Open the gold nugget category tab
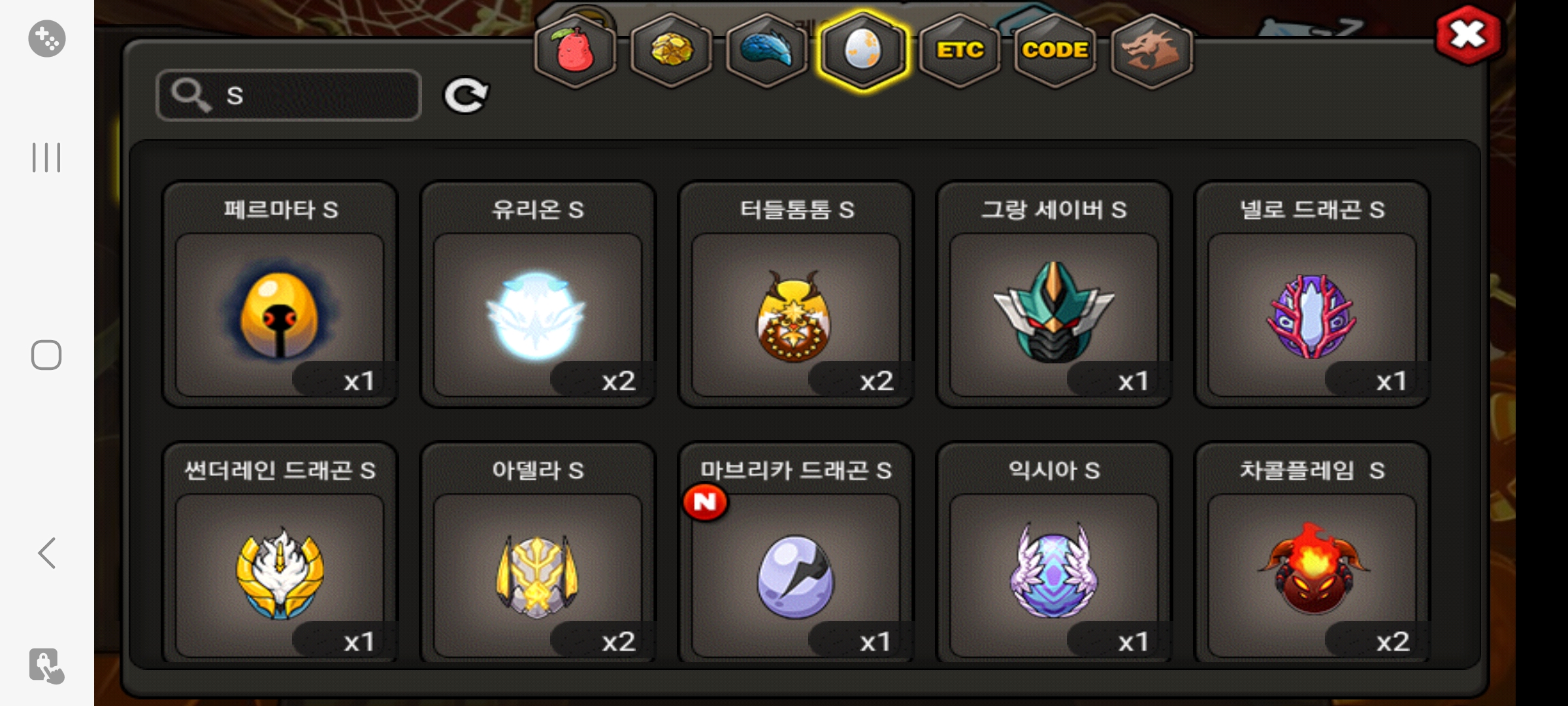1568x706 pixels. [x=671, y=51]
